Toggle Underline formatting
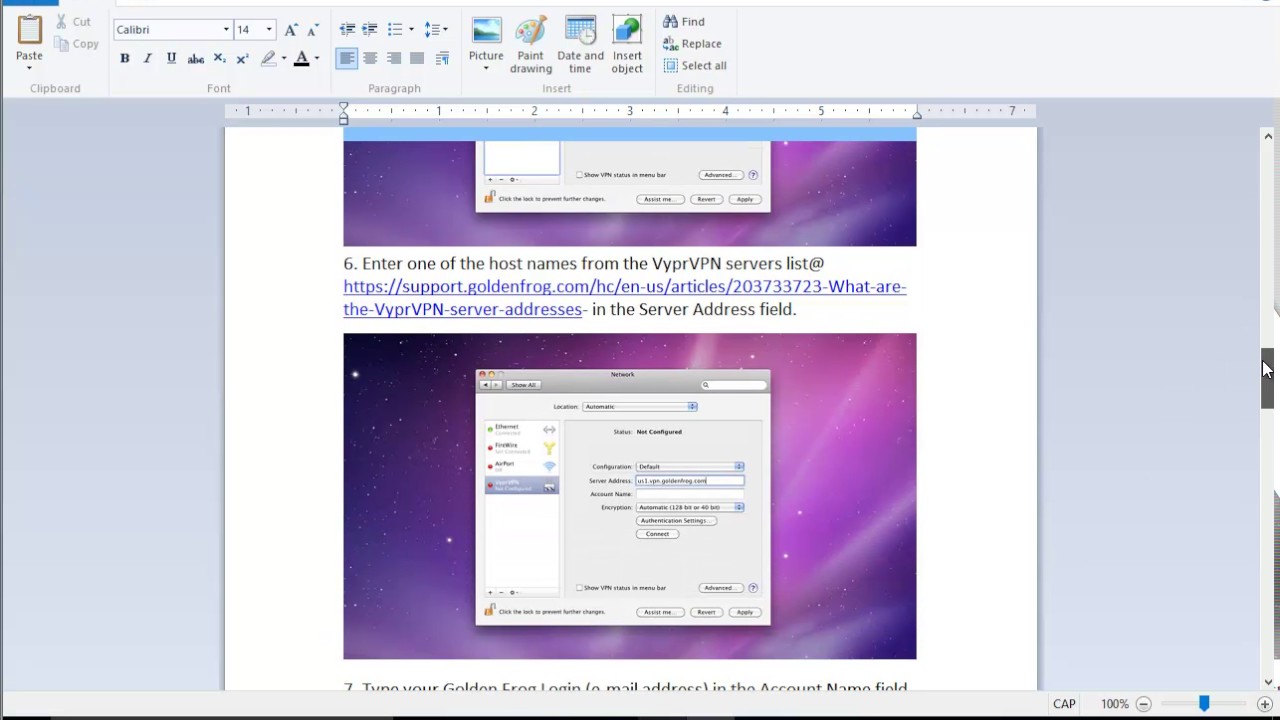This screenshot has height=720, width=1280. [171, 59]
